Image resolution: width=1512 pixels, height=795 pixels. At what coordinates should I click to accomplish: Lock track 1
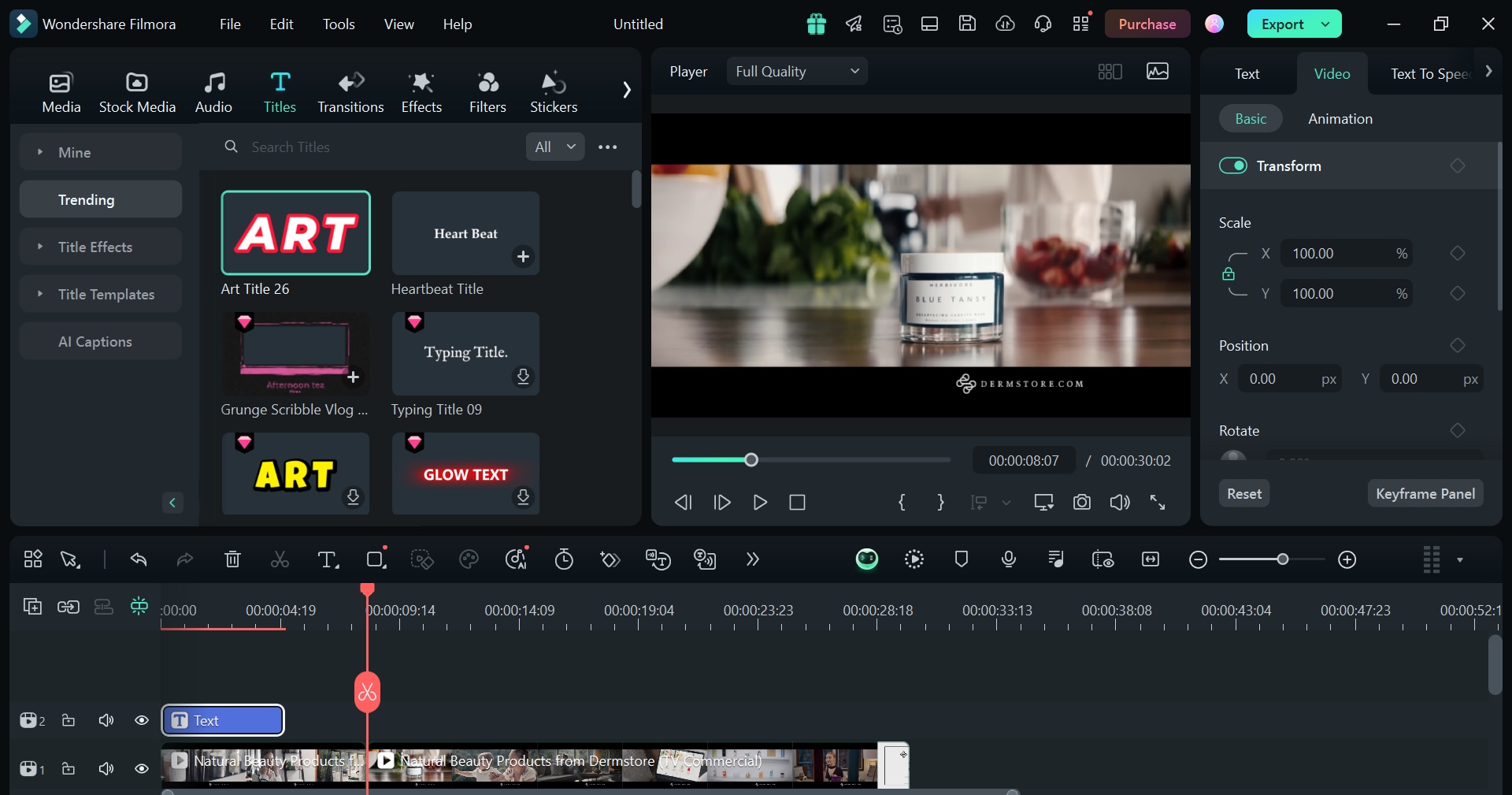[x=69, y=768]
